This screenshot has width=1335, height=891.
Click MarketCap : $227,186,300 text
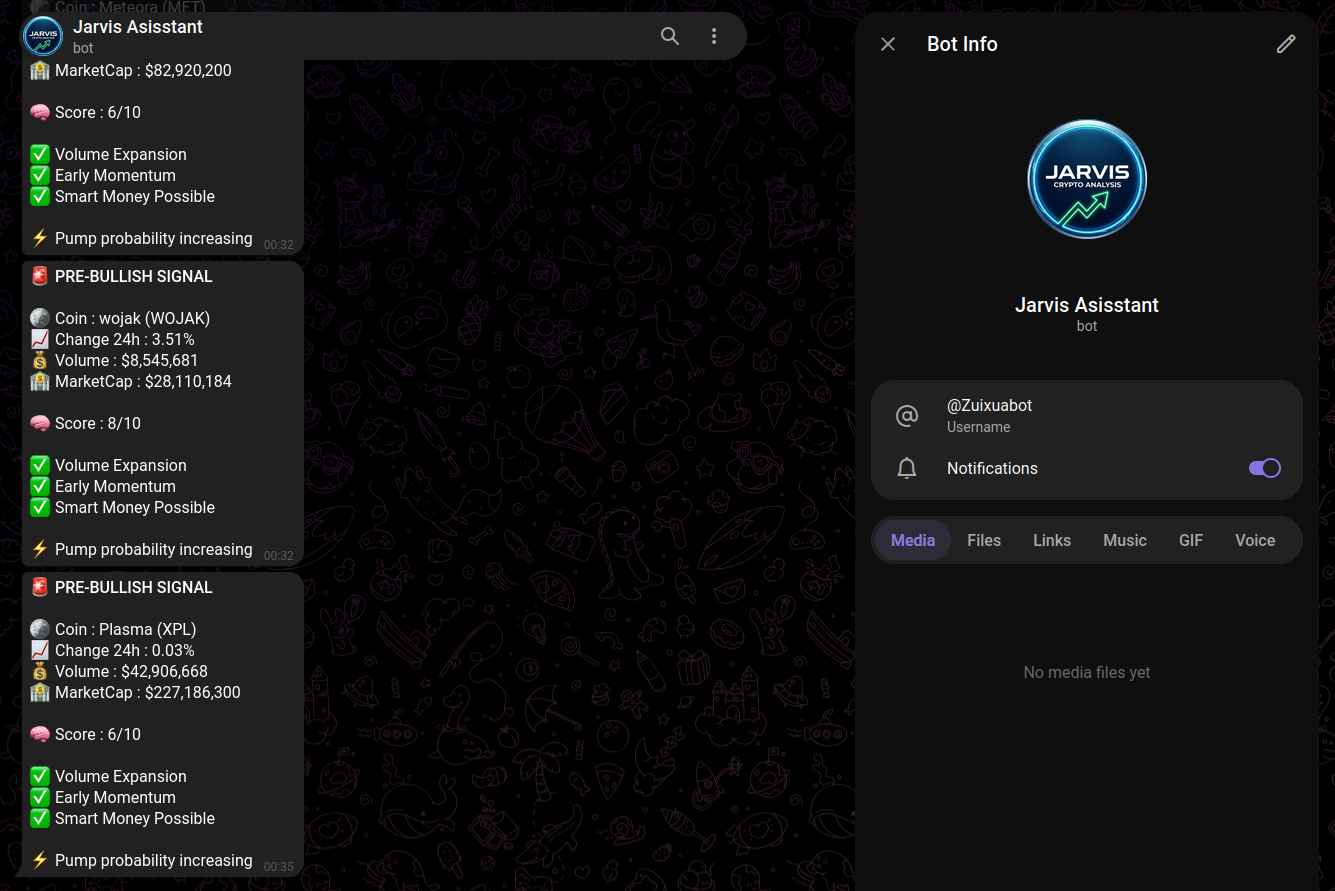(148, 692)
